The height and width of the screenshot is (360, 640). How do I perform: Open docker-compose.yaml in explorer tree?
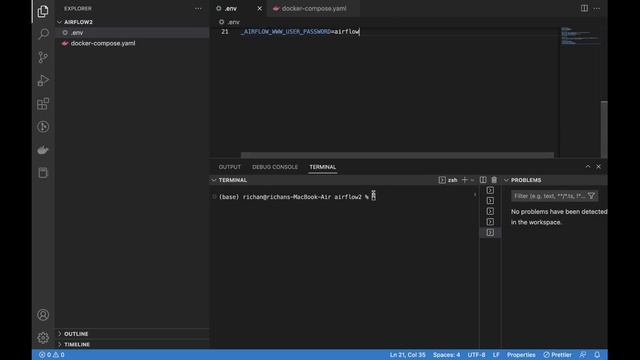click(132, 43)
